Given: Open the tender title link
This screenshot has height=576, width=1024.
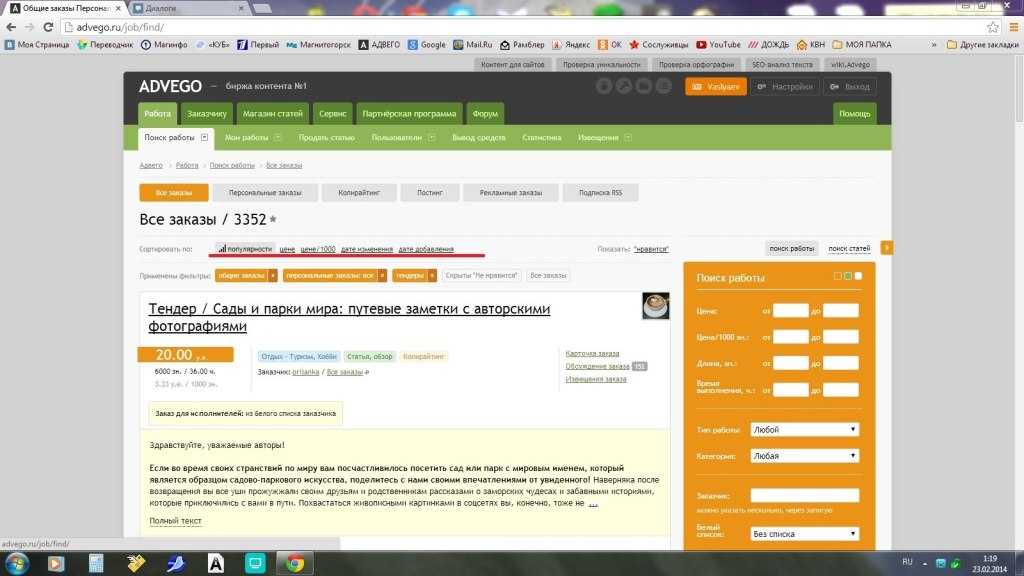Looking at the screenshot, I should tap(349, 317).
